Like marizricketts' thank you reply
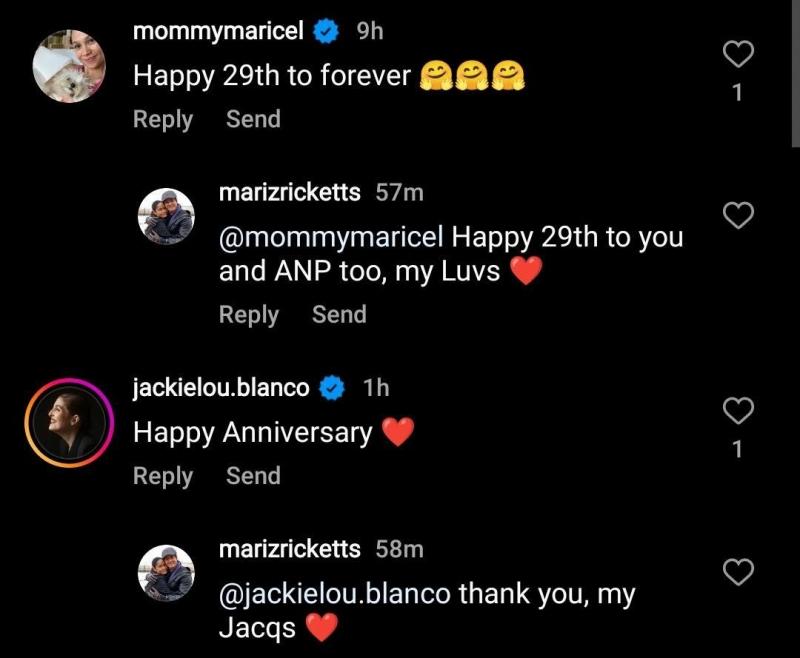This screenshot has height=658, width=800. [737, 571]
